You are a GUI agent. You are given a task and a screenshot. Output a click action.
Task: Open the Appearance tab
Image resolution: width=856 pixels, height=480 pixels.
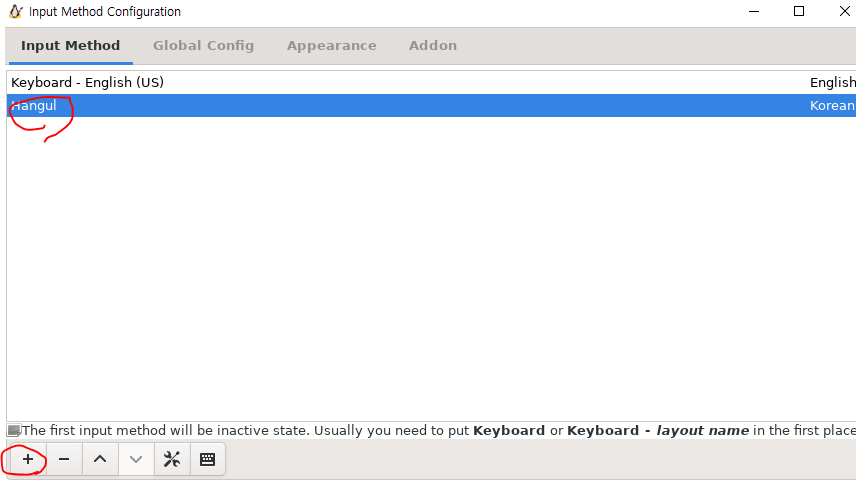coord(331,45)
